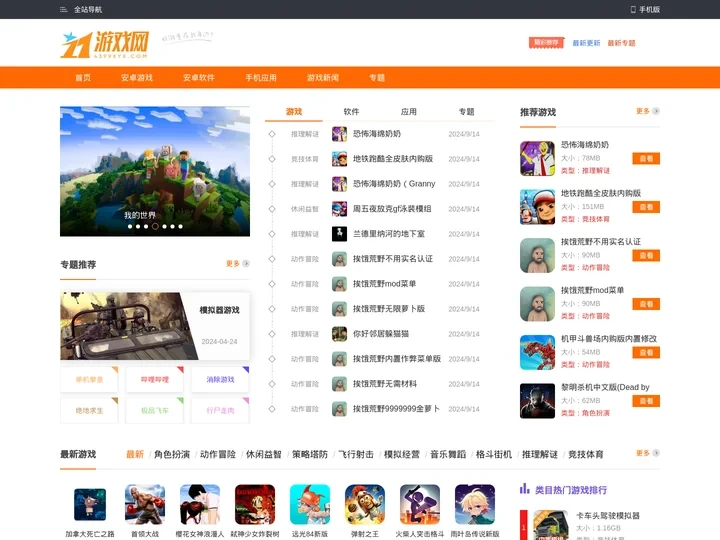Open 卡车头驾驶模拟器 in hot ranking
Image resolution: width=720 pixels, height=540 pixels.
tap(608, 516)
